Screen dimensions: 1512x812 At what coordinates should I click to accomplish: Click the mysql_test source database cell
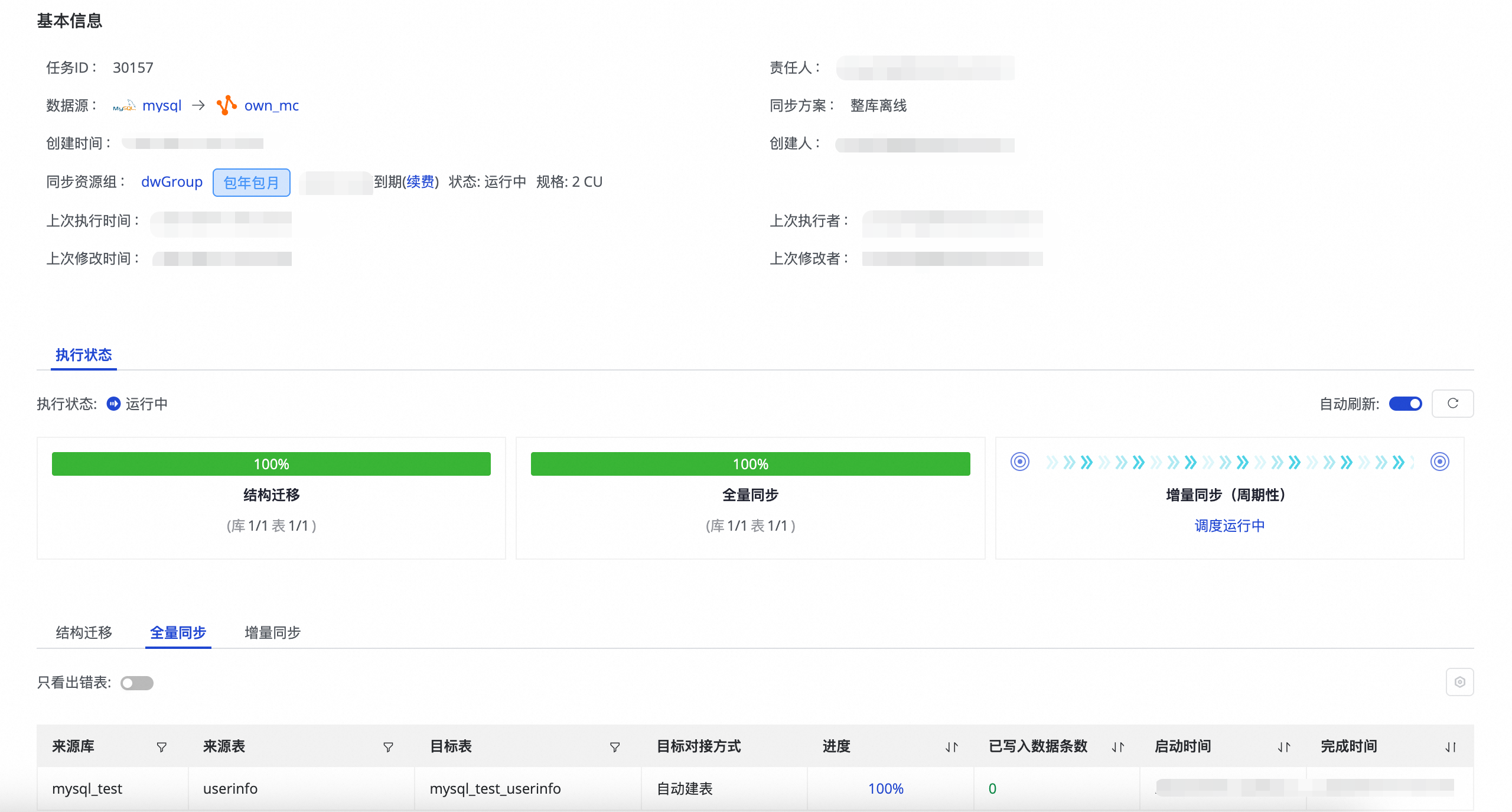tap(87, 788)
